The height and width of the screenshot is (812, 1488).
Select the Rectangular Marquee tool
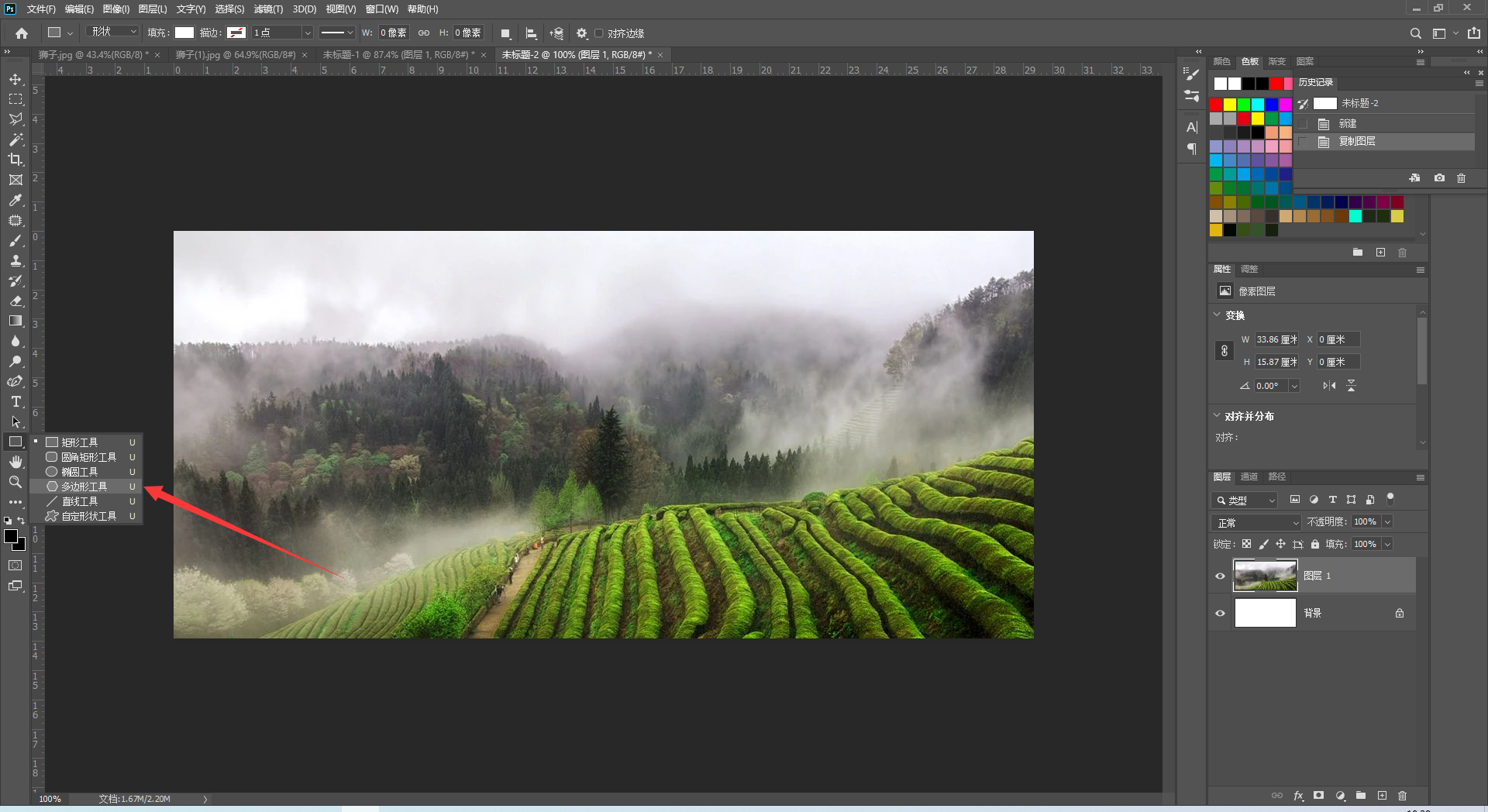click(x=15, y=99)
